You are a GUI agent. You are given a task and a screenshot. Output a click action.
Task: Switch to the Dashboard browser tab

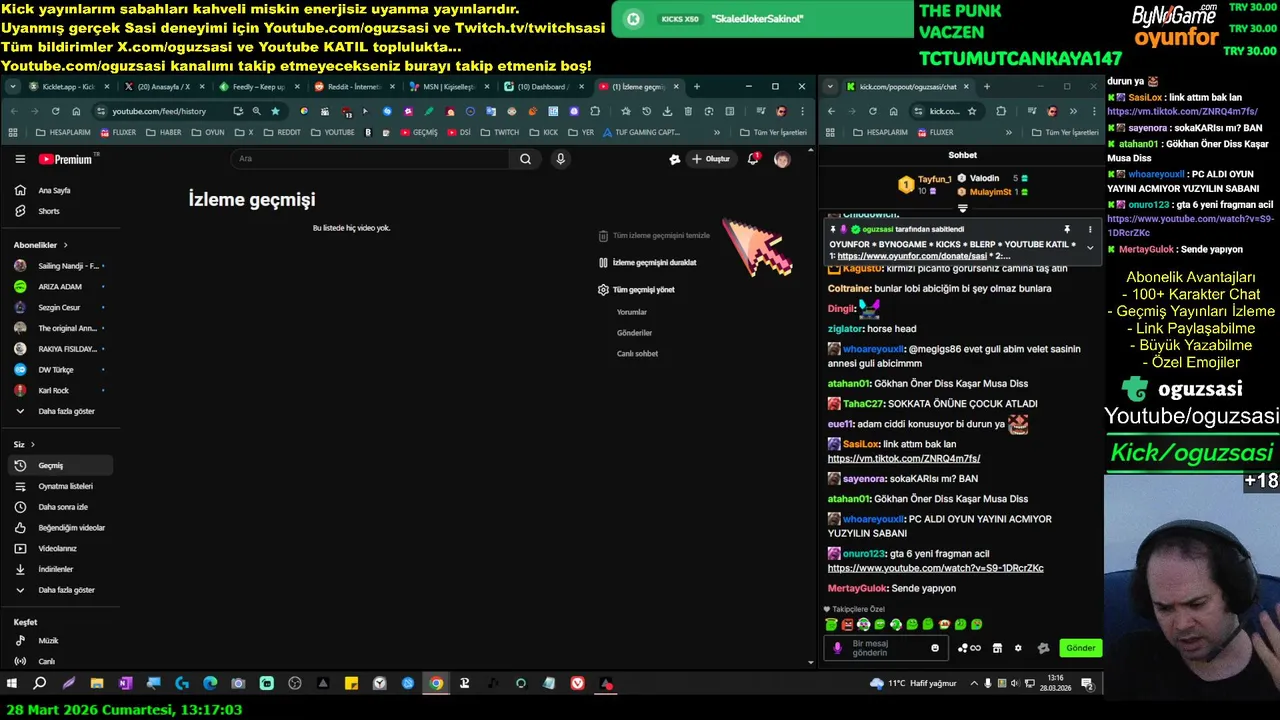coord(543,87)
